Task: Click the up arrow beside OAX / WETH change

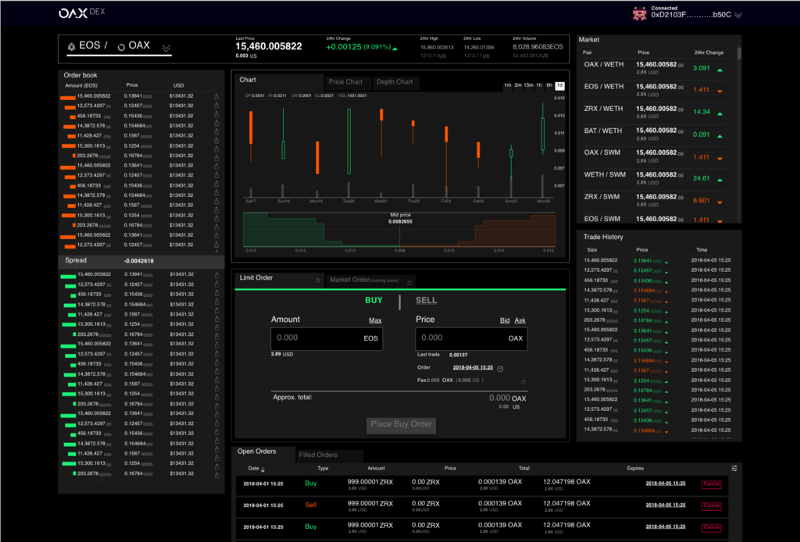Action: (720, 70)
